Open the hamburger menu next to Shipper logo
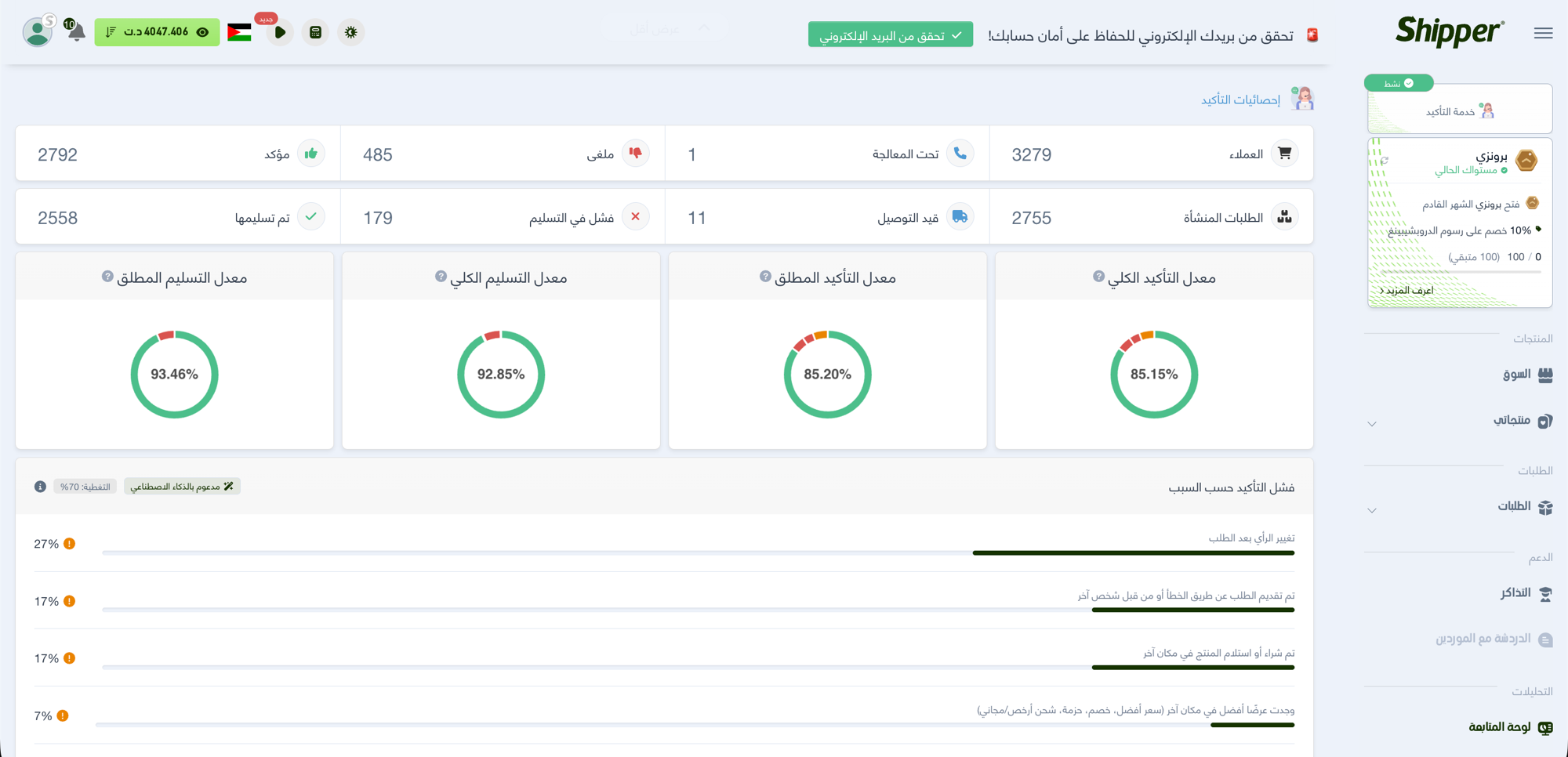 (1543, 33)
